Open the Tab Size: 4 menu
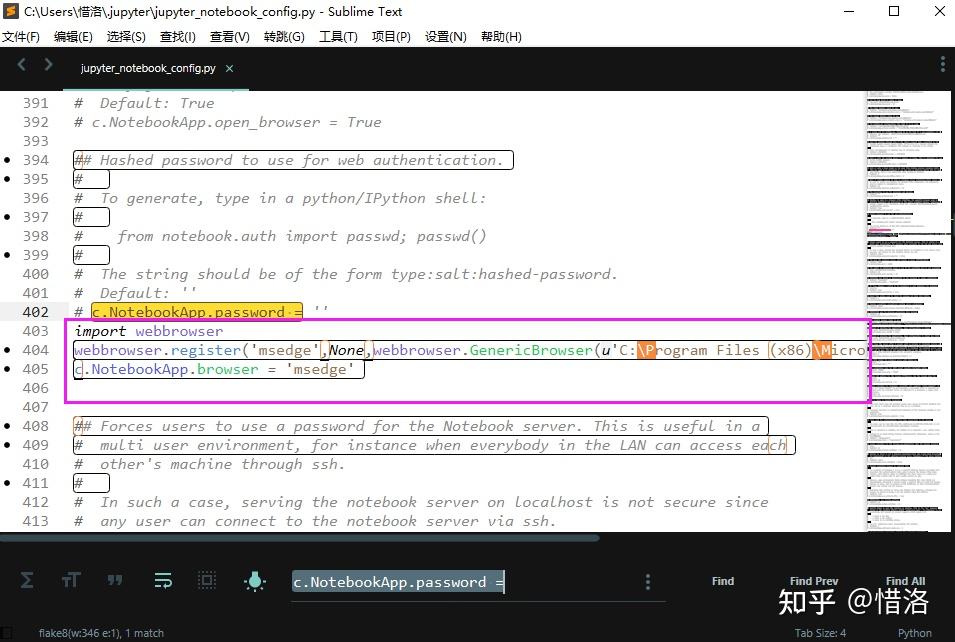This screenshot has height=642, width=955. [x=820, y=632]
